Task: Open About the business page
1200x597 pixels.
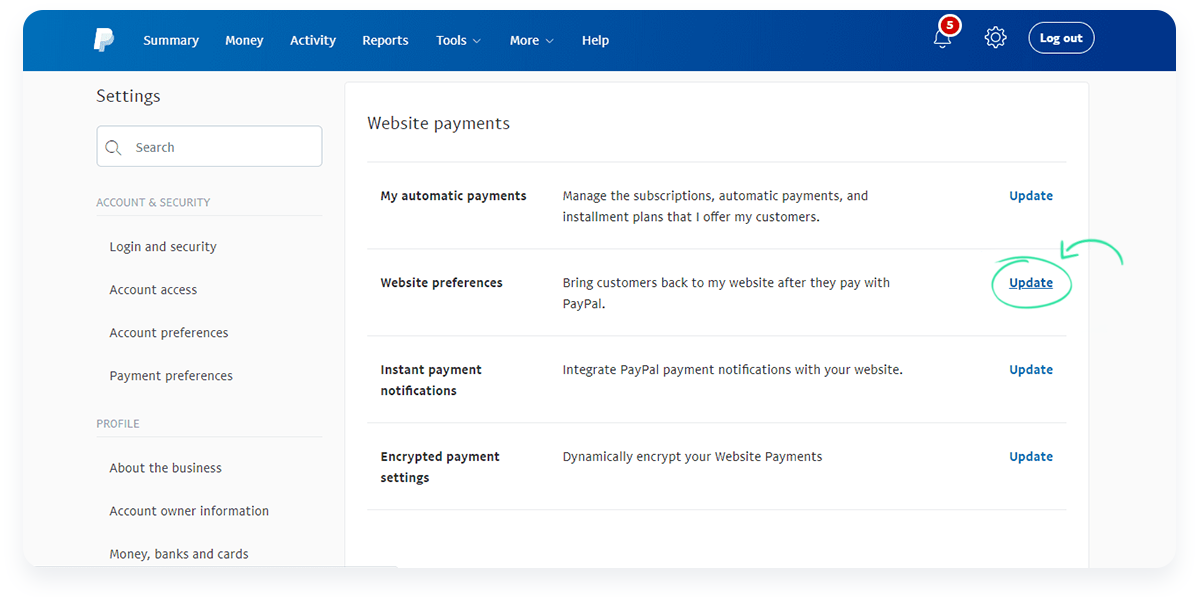Action: click(166, 468)
